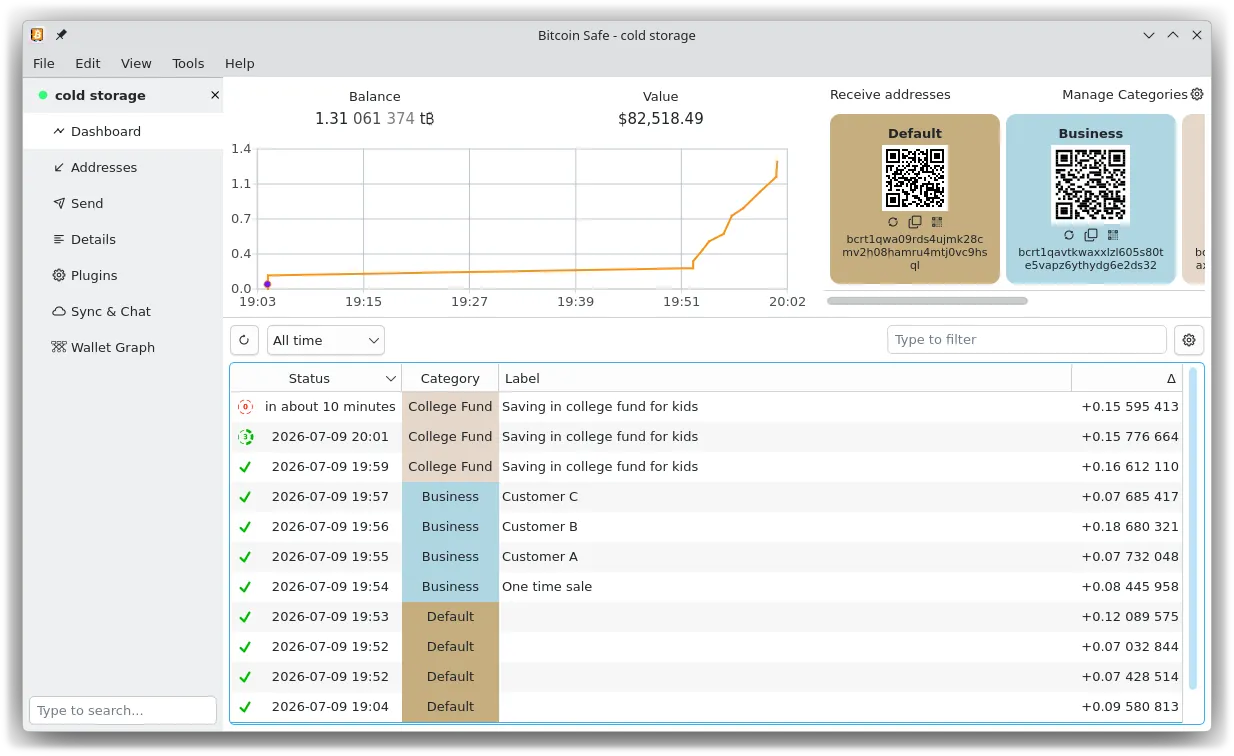Open the Help menu
This screenshot has height=756, width=1234.
pyautogui.click(x=240, y=63)
